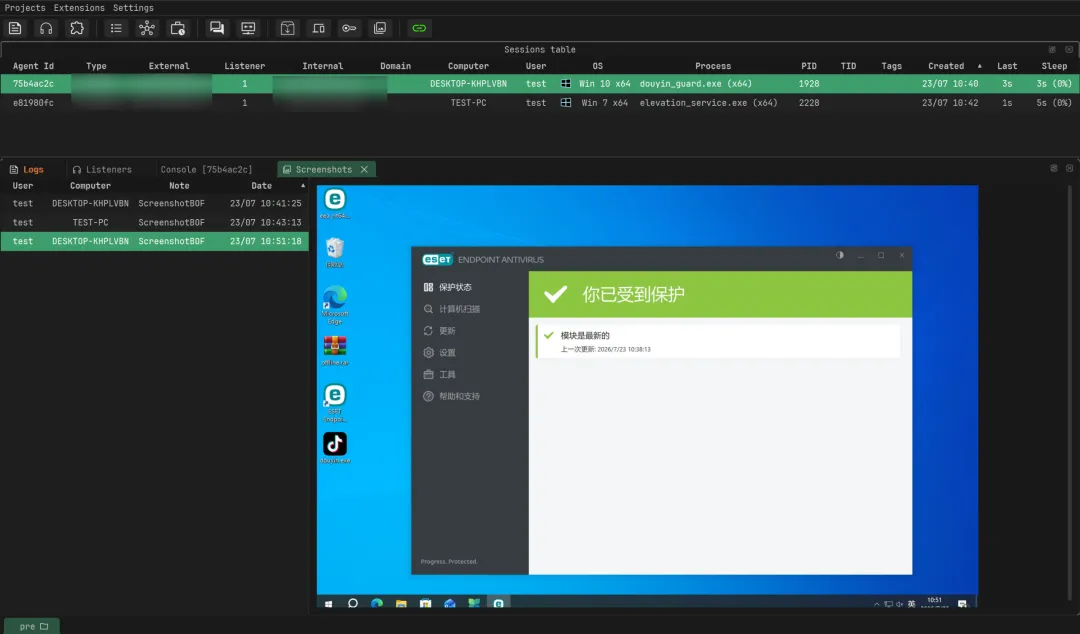Click Win 7 x64 OS cell

pos(605,103)
